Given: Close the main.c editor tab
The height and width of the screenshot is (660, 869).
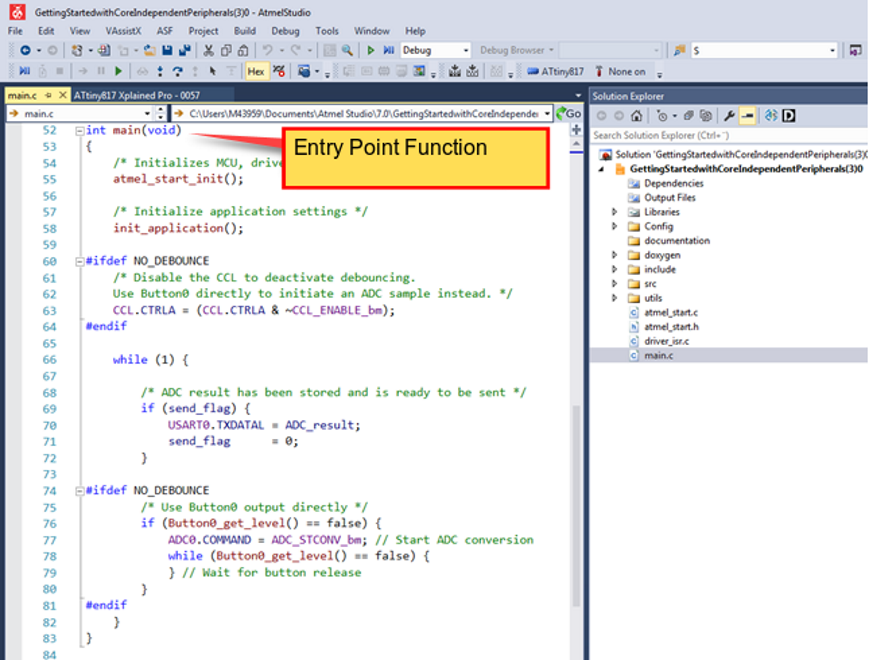Looking at the screenshot, I should click(x=63, y=95).
